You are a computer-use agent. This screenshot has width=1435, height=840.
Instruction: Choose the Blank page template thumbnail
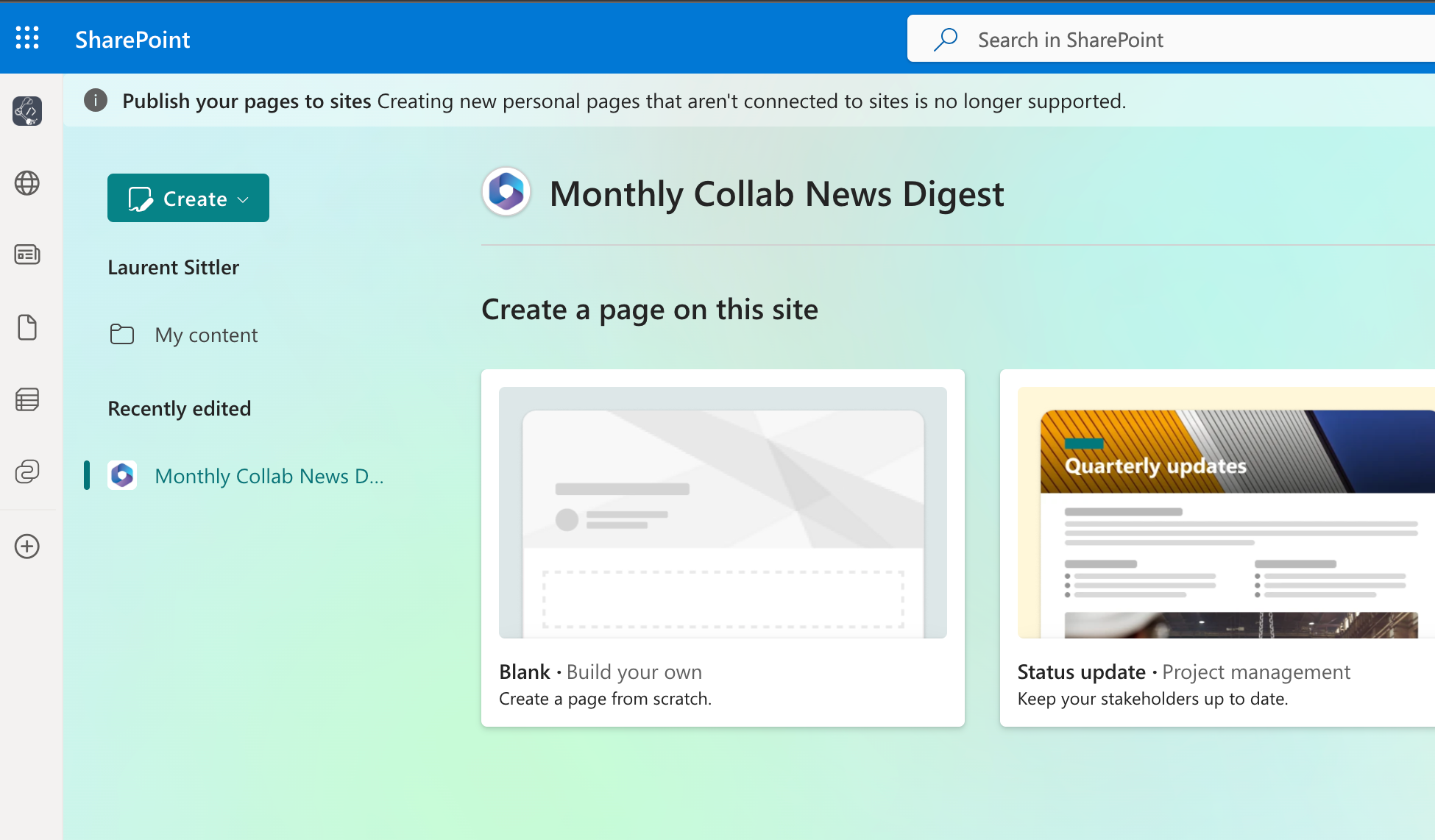(x=723, y=513)
